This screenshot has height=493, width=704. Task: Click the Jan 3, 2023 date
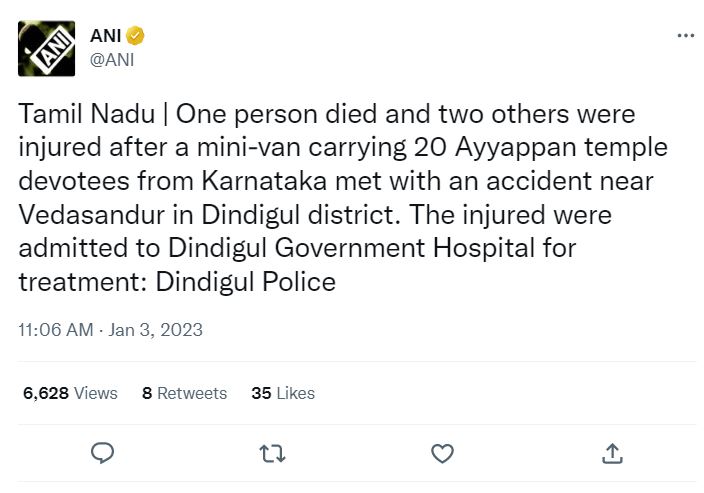pyautogui.click(x=155, y=330)
